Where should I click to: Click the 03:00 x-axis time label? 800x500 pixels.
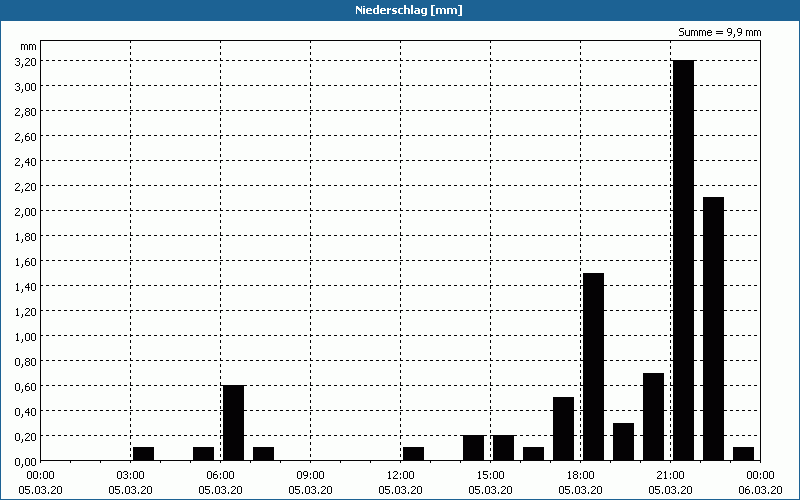coord(131,476)
